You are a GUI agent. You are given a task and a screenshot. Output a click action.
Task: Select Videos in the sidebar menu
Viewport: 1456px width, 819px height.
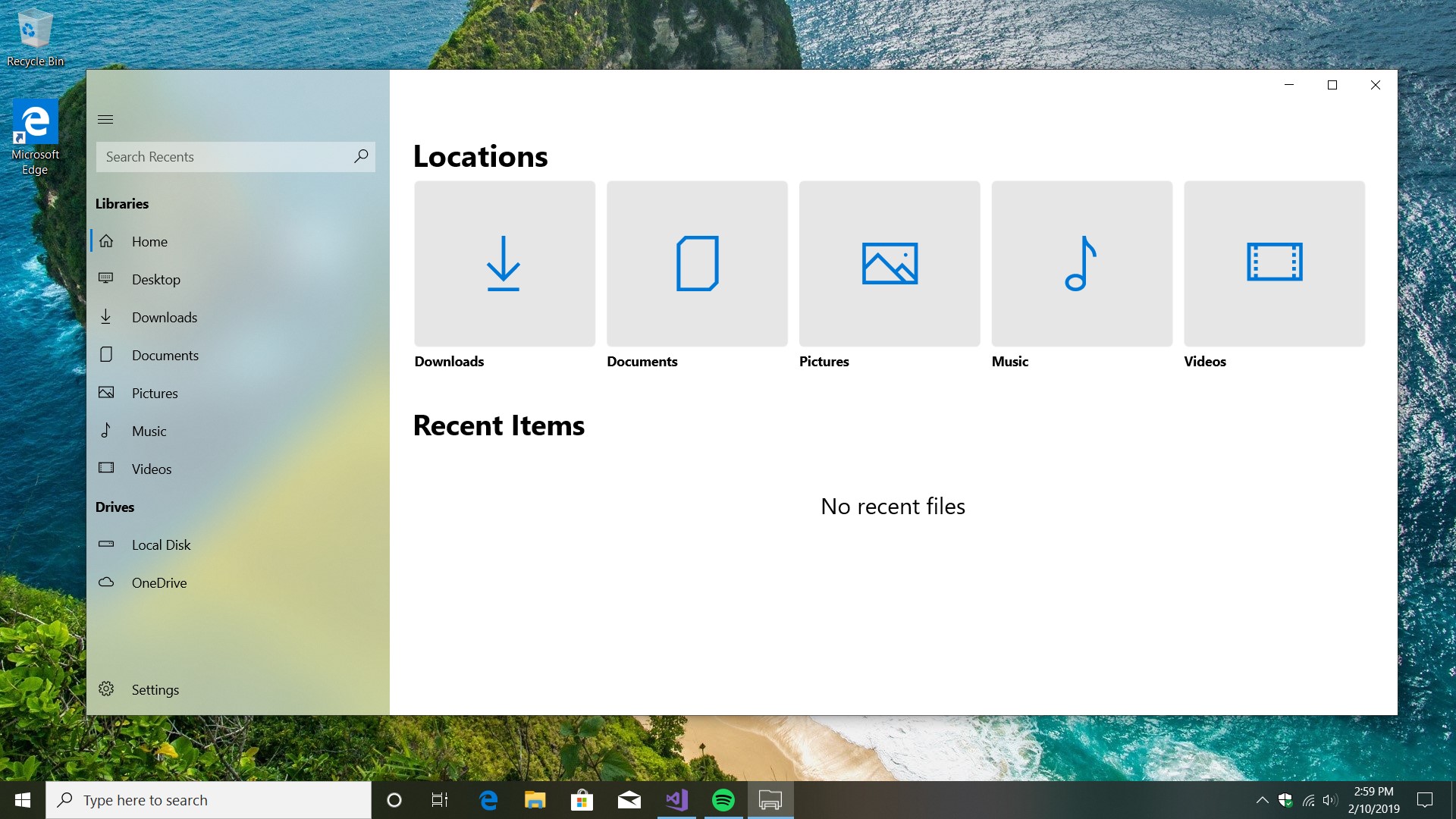pos(151,469)
